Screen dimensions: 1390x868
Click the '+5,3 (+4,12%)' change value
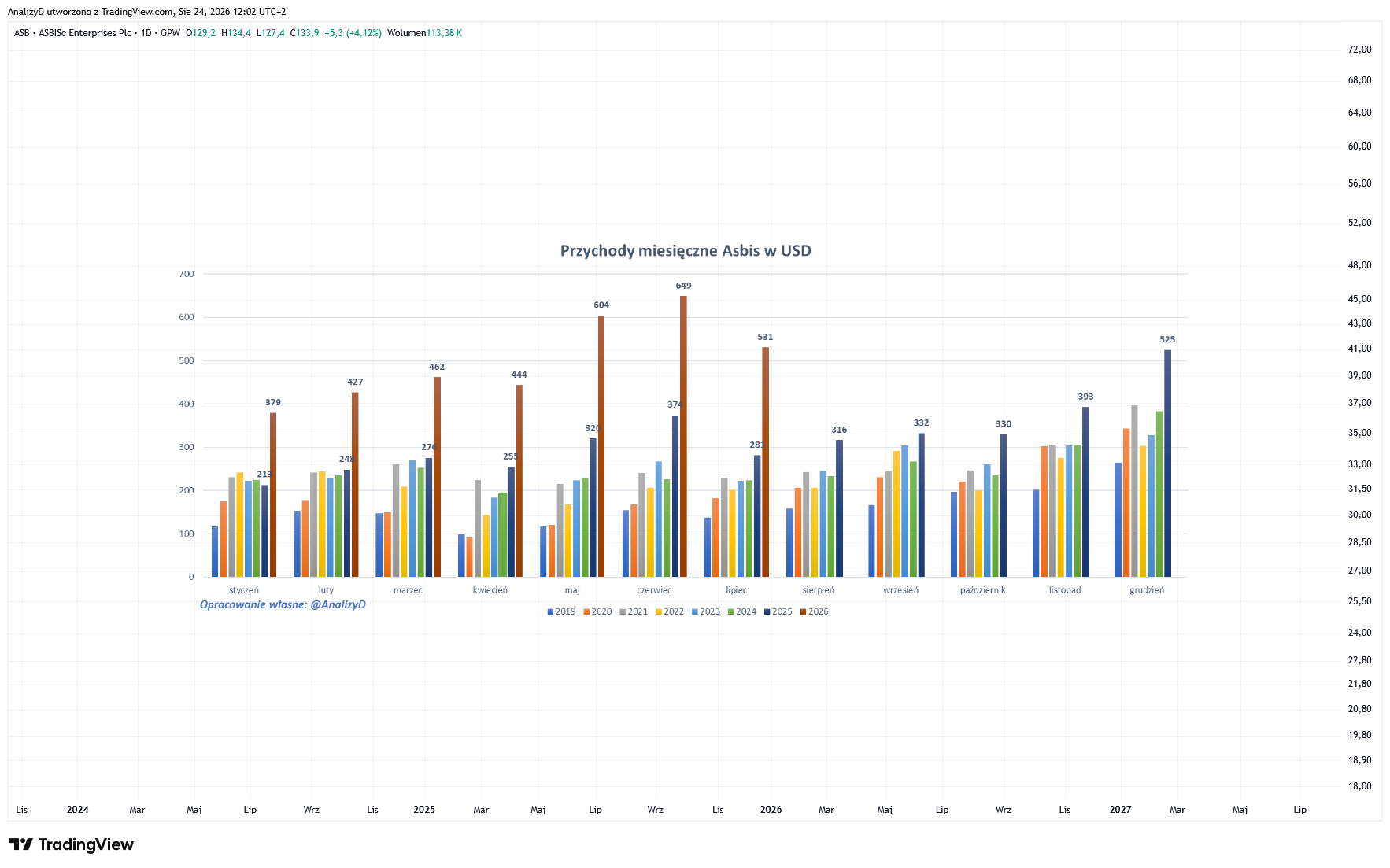(x=353, y=33)
